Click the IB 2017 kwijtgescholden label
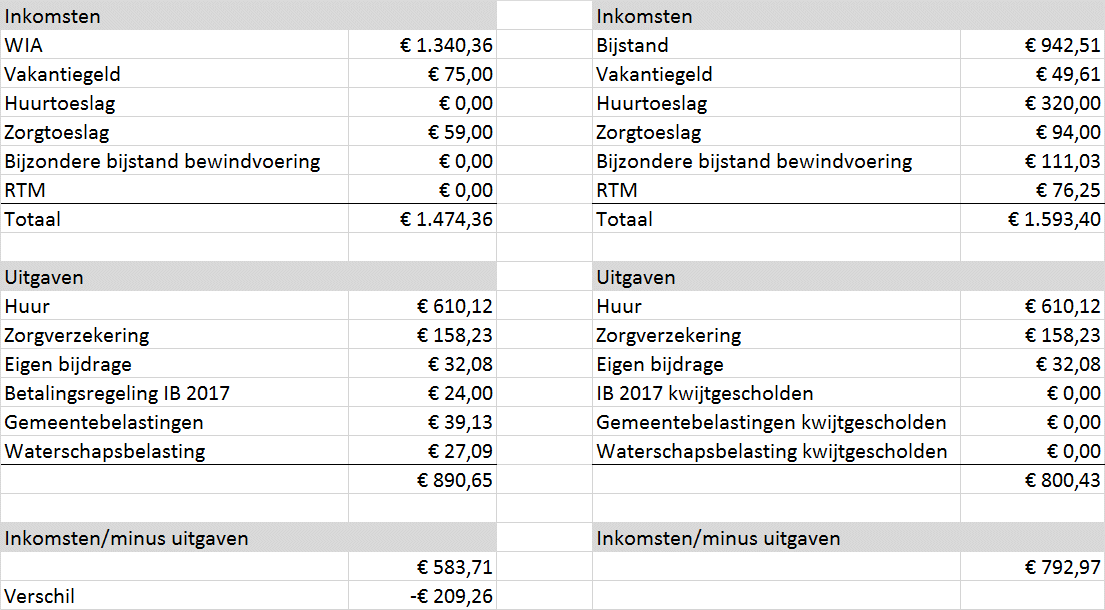 704,393
